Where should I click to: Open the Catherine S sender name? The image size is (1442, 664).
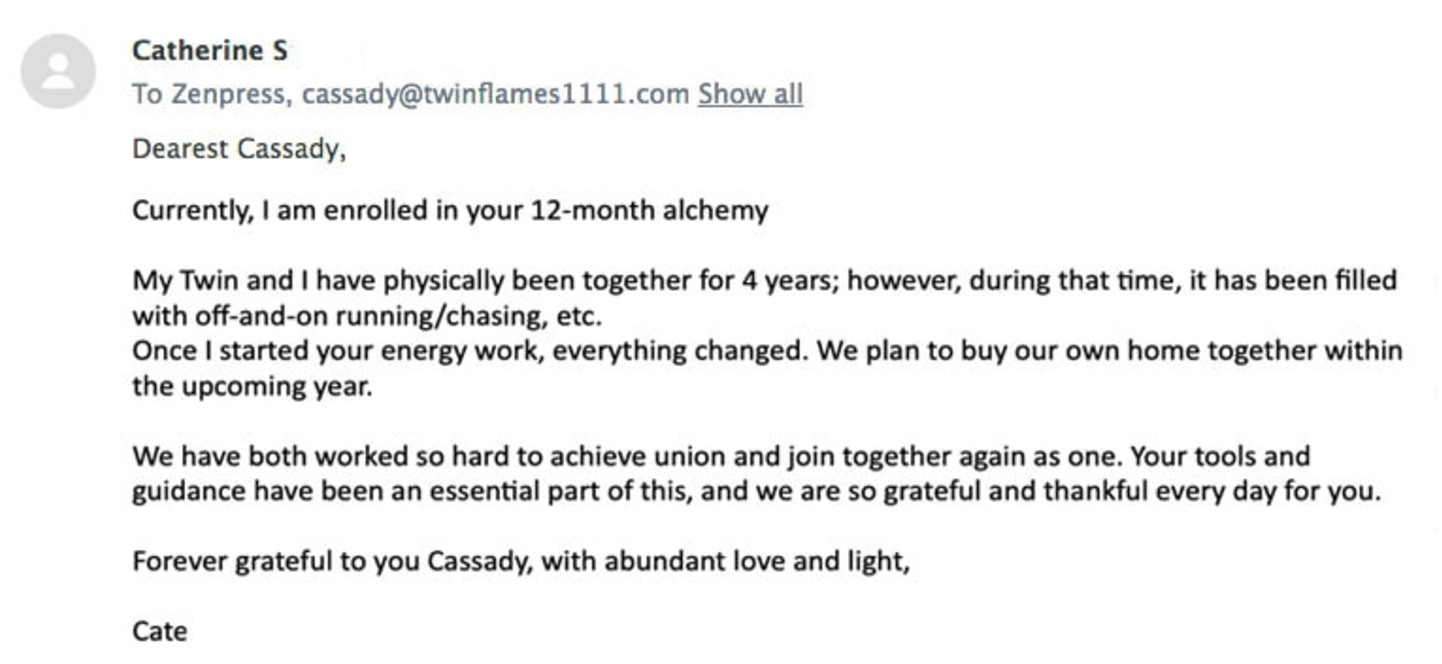point(210,50)
